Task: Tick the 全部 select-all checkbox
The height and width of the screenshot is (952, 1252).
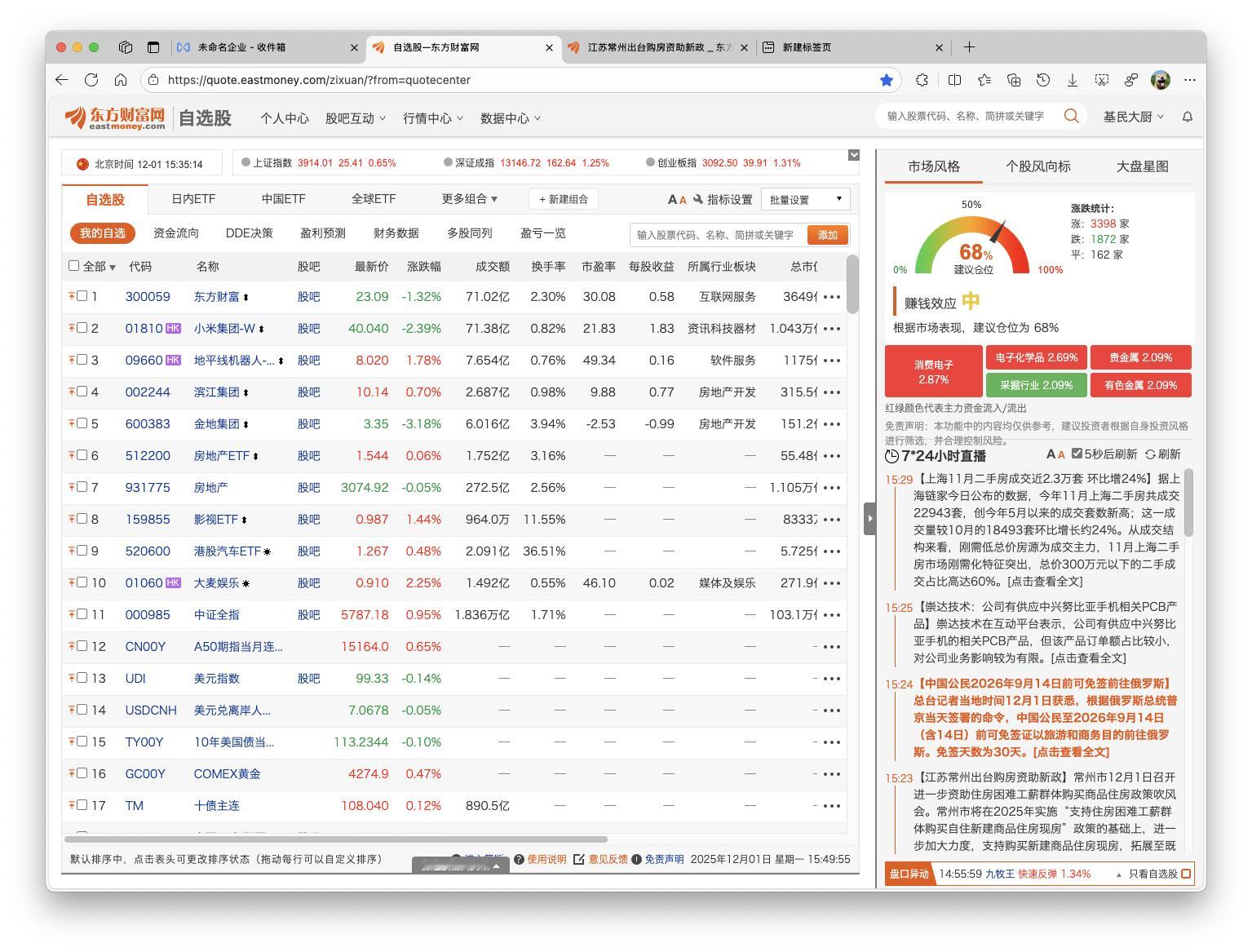Action: (x=74, y=265)
